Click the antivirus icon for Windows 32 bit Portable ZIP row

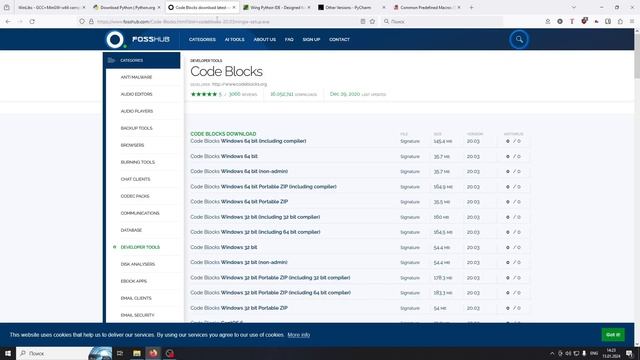pyautogui.click(x=508, y=308)
